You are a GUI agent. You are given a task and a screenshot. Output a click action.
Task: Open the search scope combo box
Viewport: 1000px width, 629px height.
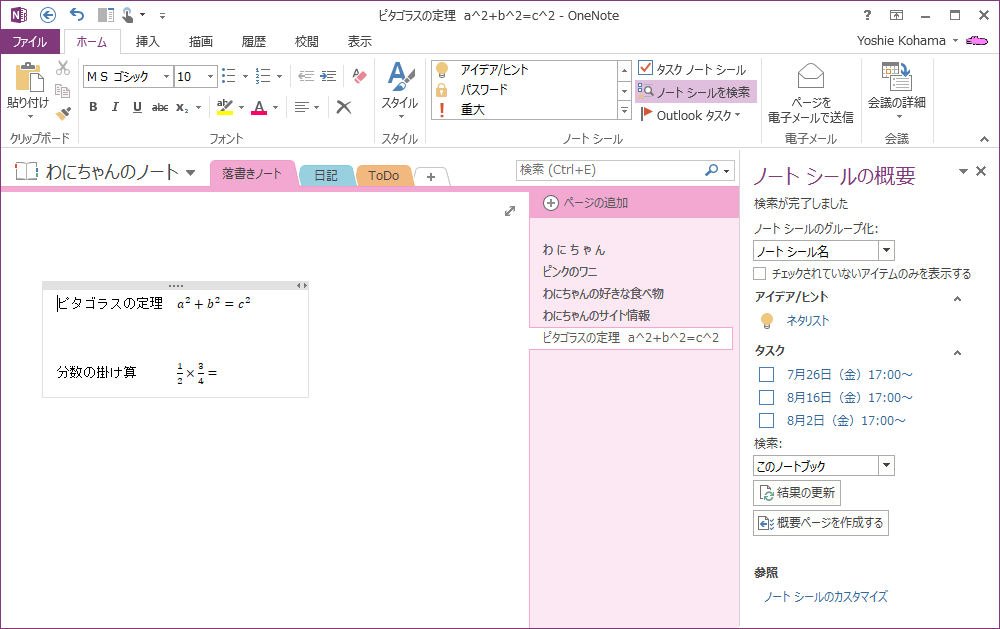pyautogui.click(x=824, y=466)
